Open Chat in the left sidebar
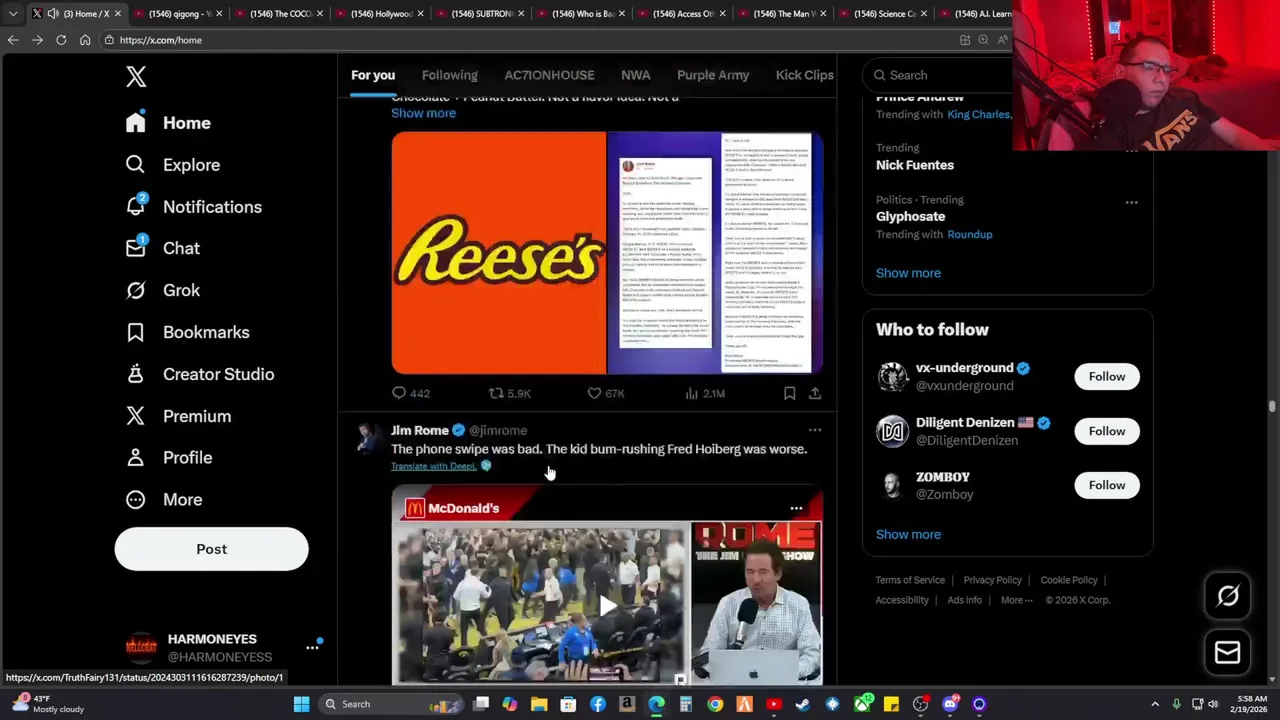The height and width of the screenshot is (720, 1280). [x=162, y=248]
